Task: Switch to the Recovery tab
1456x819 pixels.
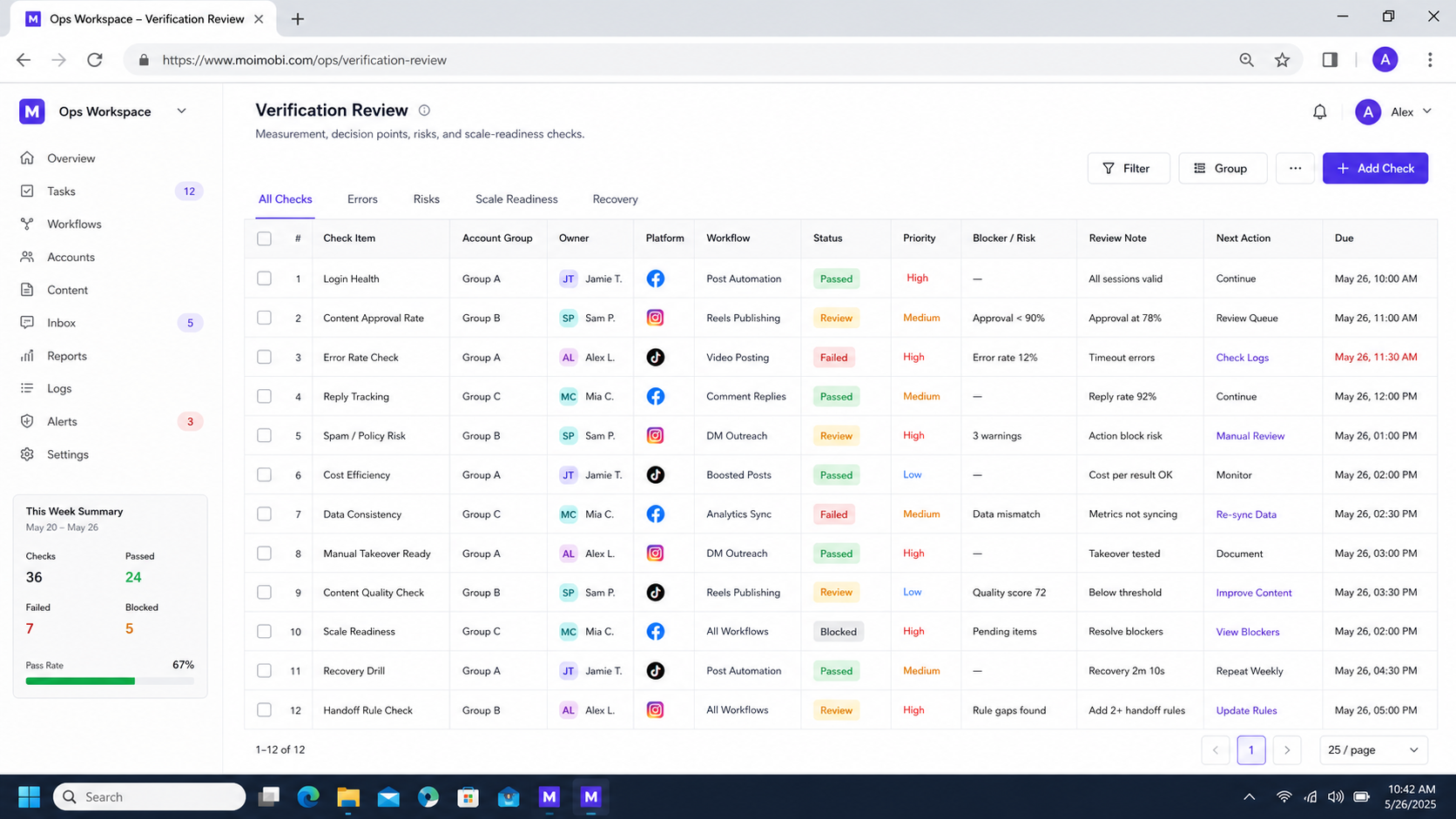Action: click(615, 199)
